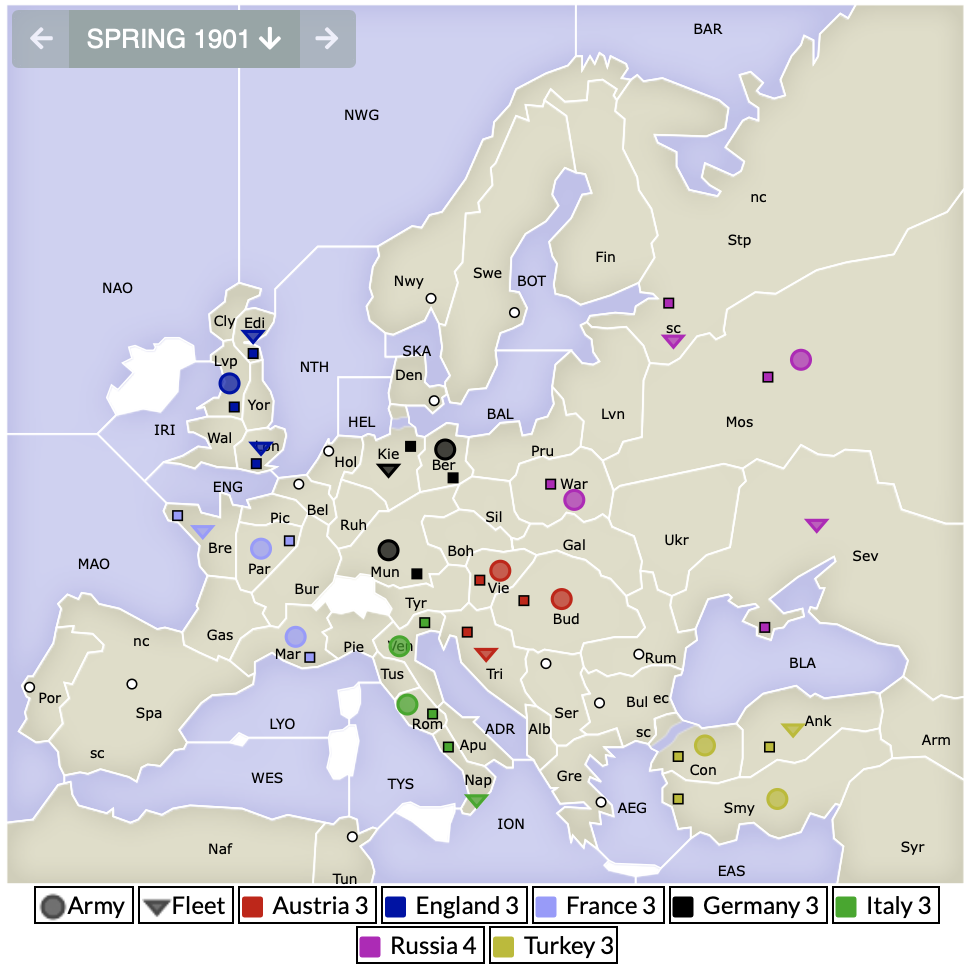Click the Portugal supply center dot
Viewport: 972px width, 968px height.
point(29,687)
